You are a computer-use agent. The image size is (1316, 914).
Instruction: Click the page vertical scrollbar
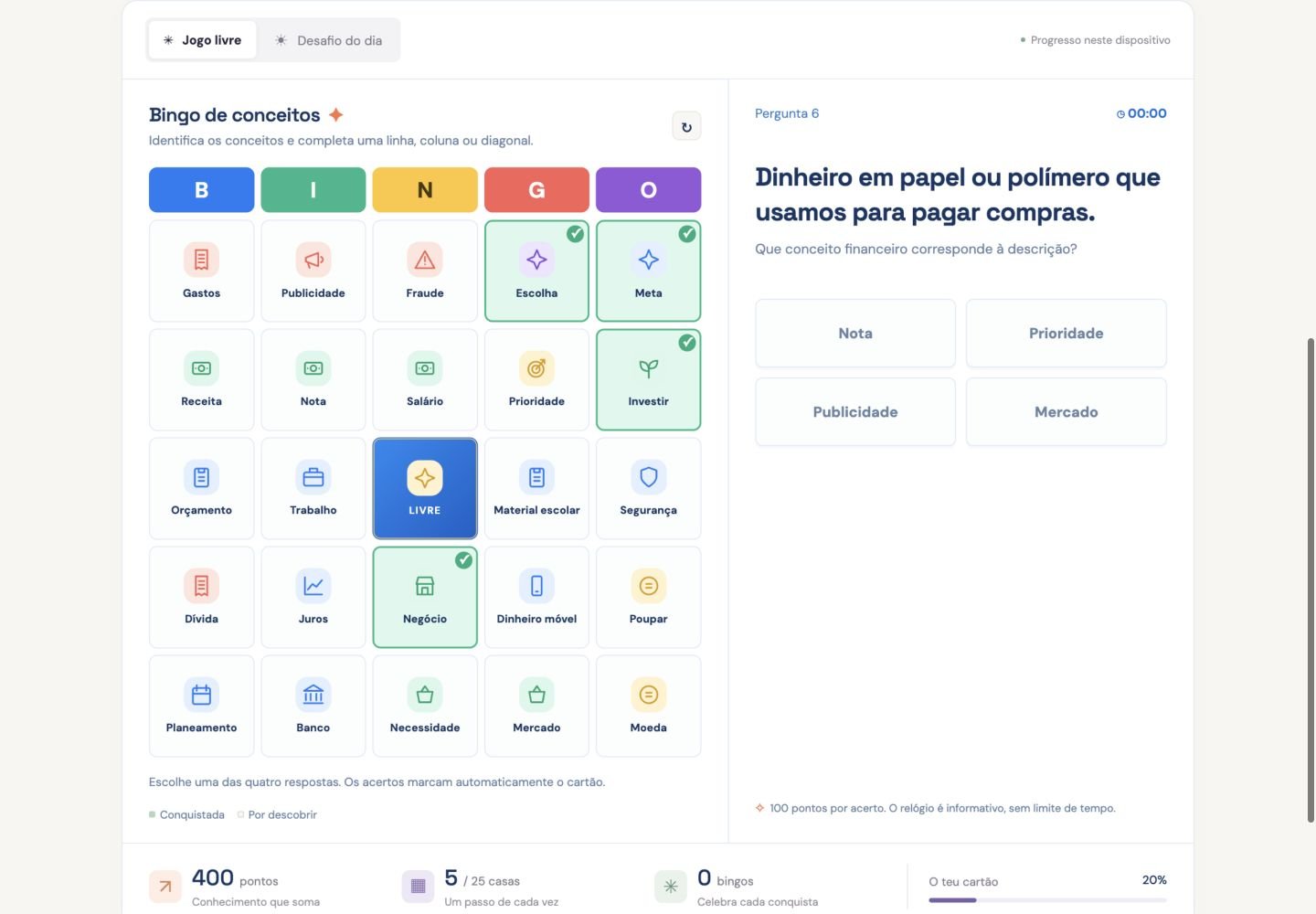click(1311, 580)
